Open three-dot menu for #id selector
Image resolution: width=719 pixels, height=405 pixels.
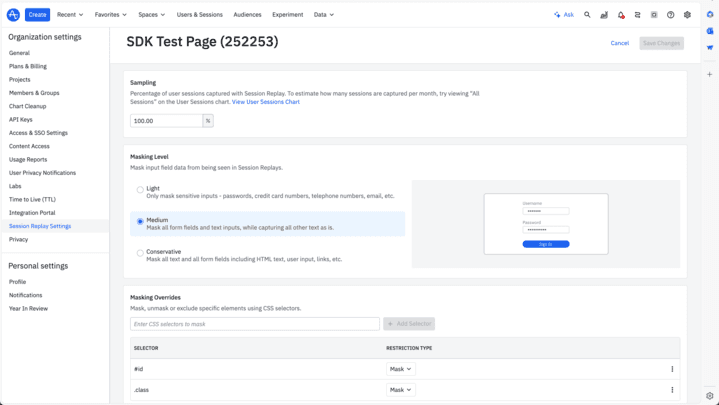coord(672,369)
